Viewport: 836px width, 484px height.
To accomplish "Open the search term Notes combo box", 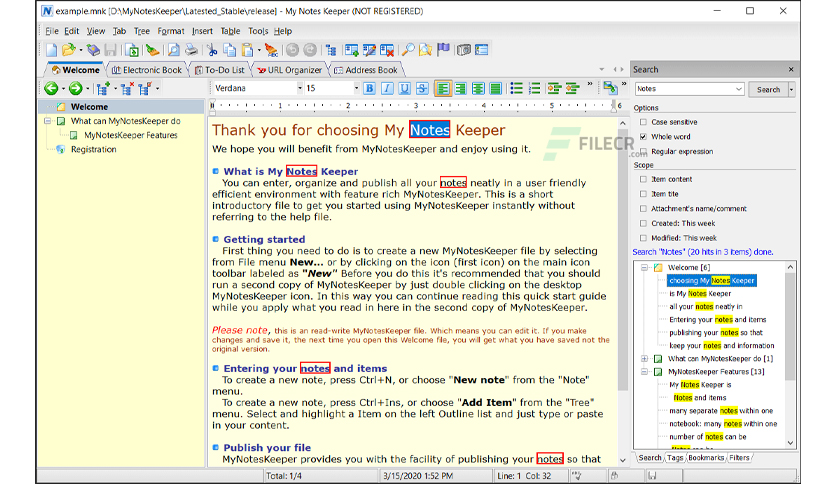I will [739, 89].
